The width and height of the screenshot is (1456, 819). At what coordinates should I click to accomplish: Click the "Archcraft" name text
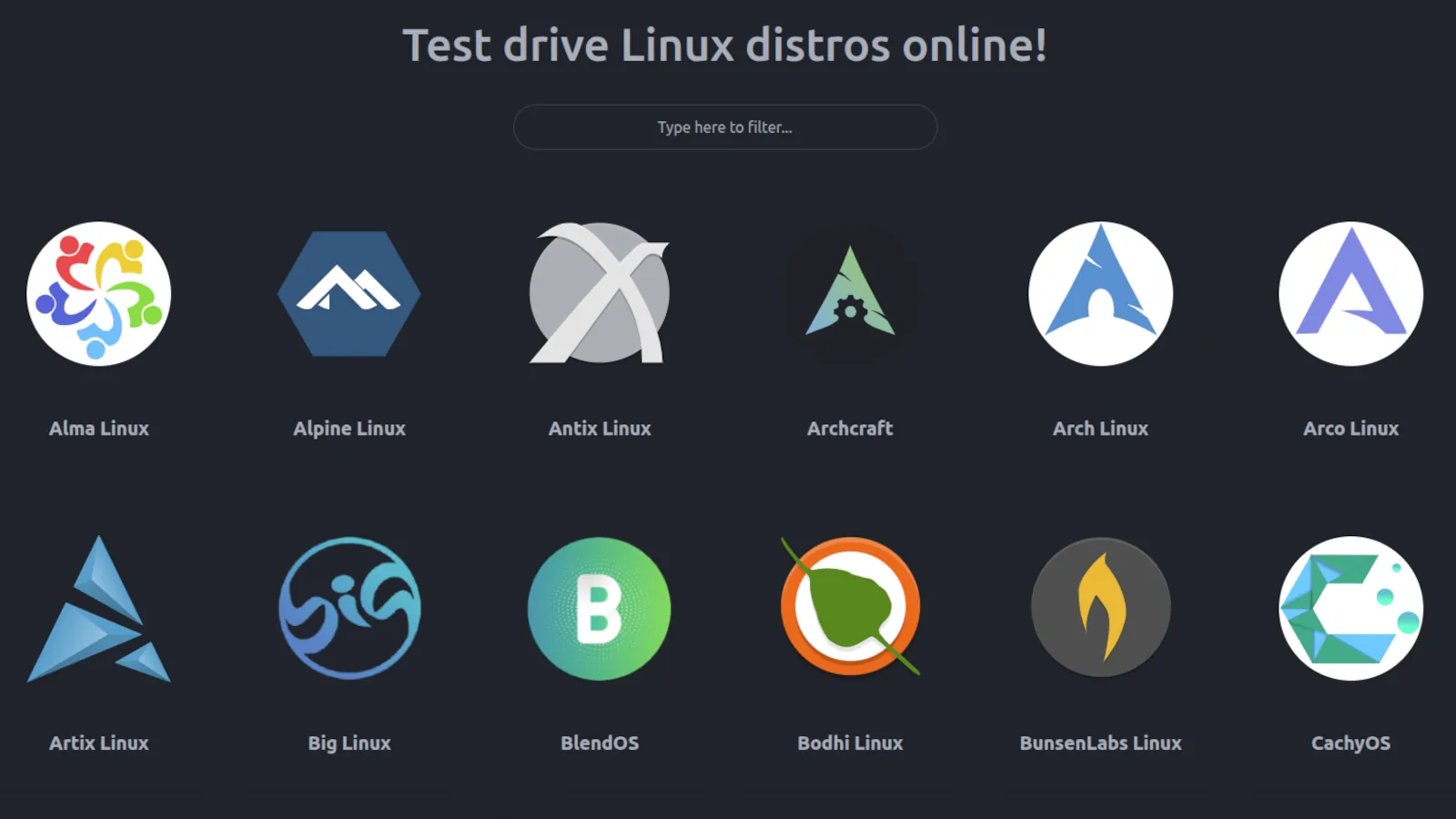[x=850, y=429]
